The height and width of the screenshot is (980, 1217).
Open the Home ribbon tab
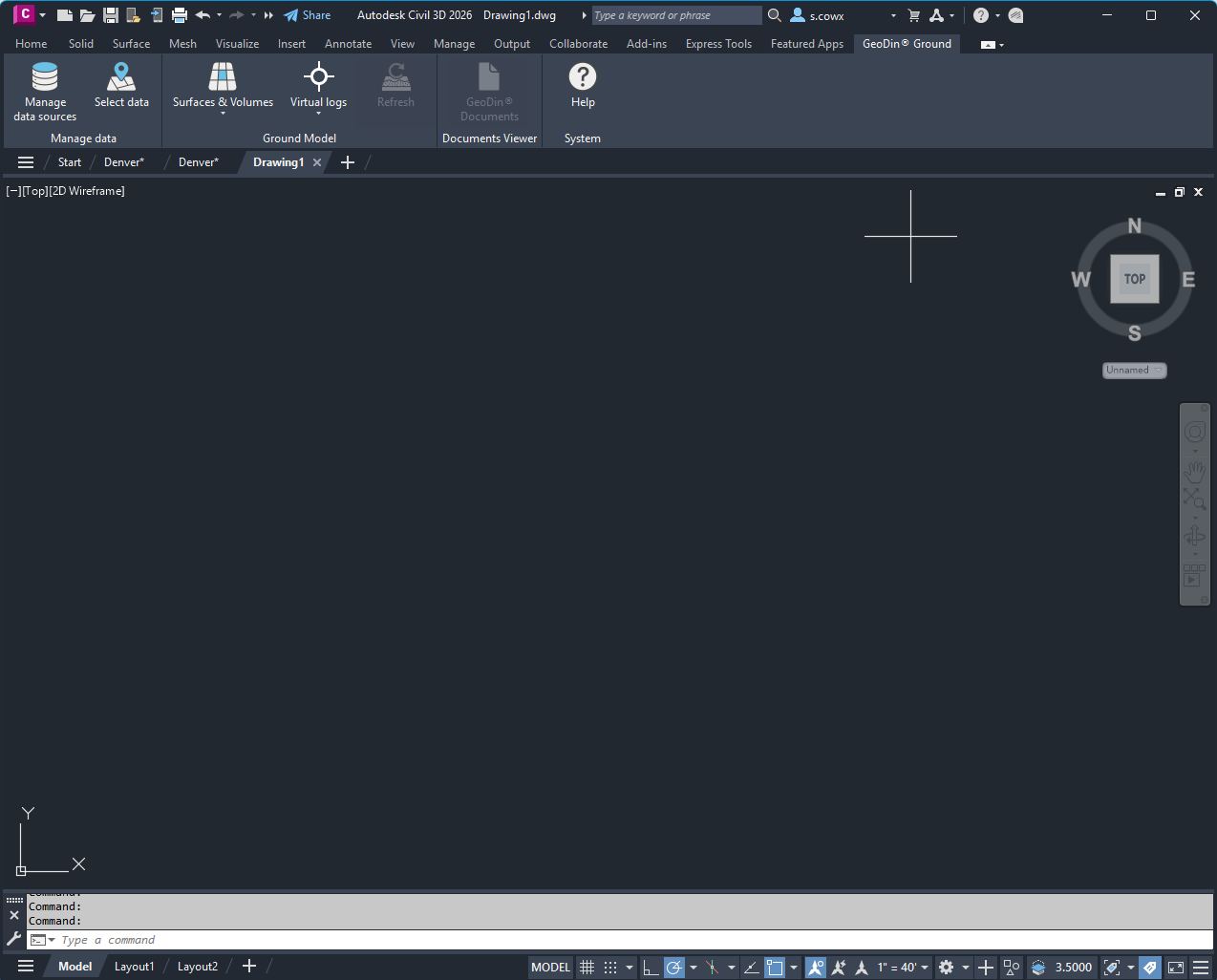(32, 44)
